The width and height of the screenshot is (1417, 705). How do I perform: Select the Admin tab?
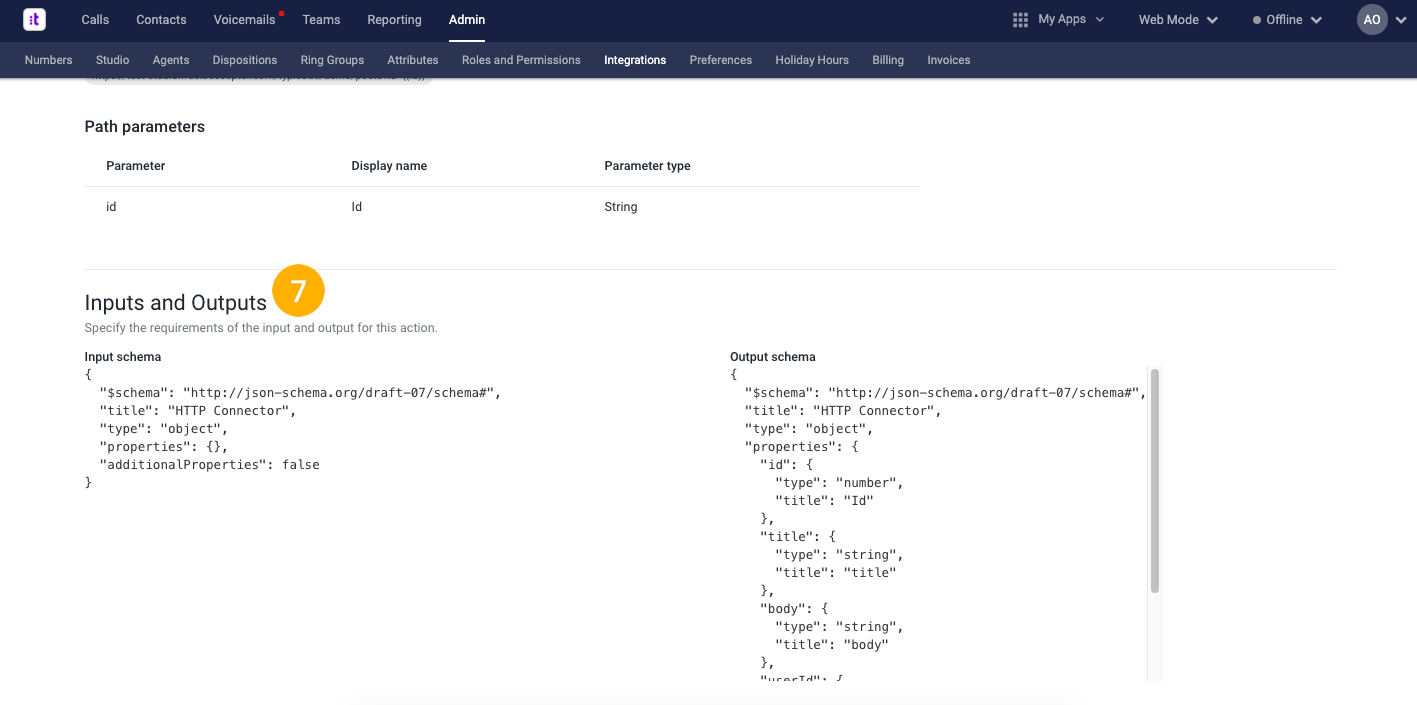[467, 20]
